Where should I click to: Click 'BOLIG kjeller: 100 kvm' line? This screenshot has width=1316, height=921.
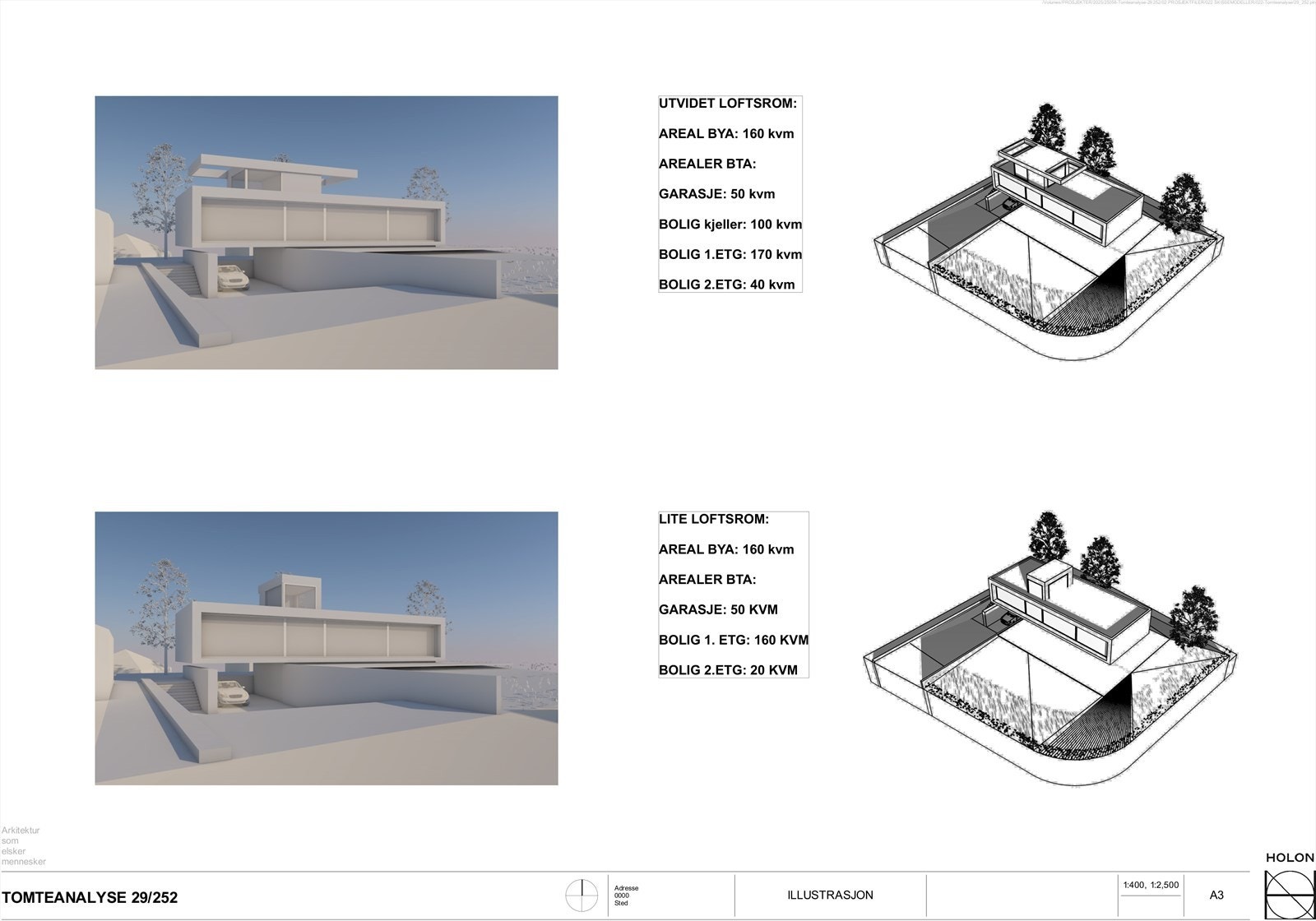point(730,224)
